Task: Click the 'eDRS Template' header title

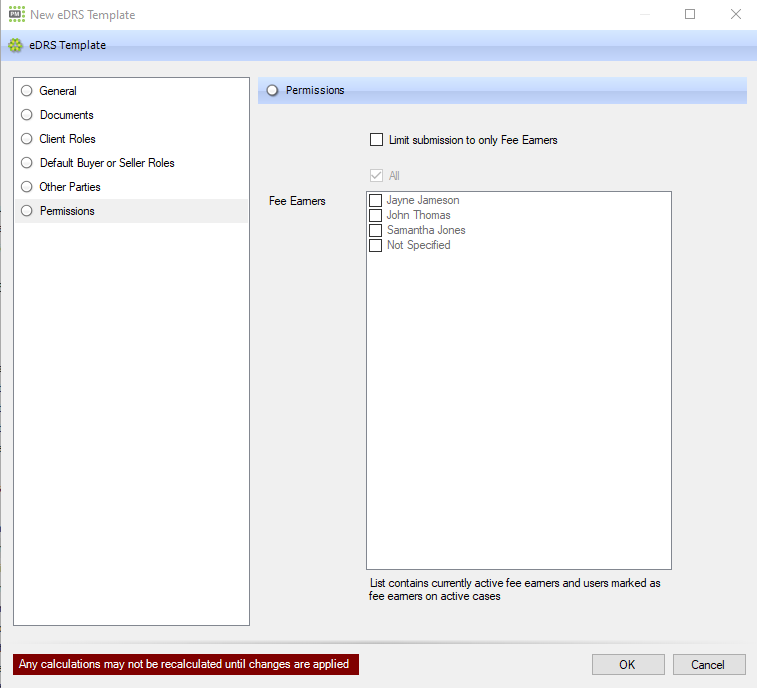Action: pyautogui.click(x=68, y=45)
